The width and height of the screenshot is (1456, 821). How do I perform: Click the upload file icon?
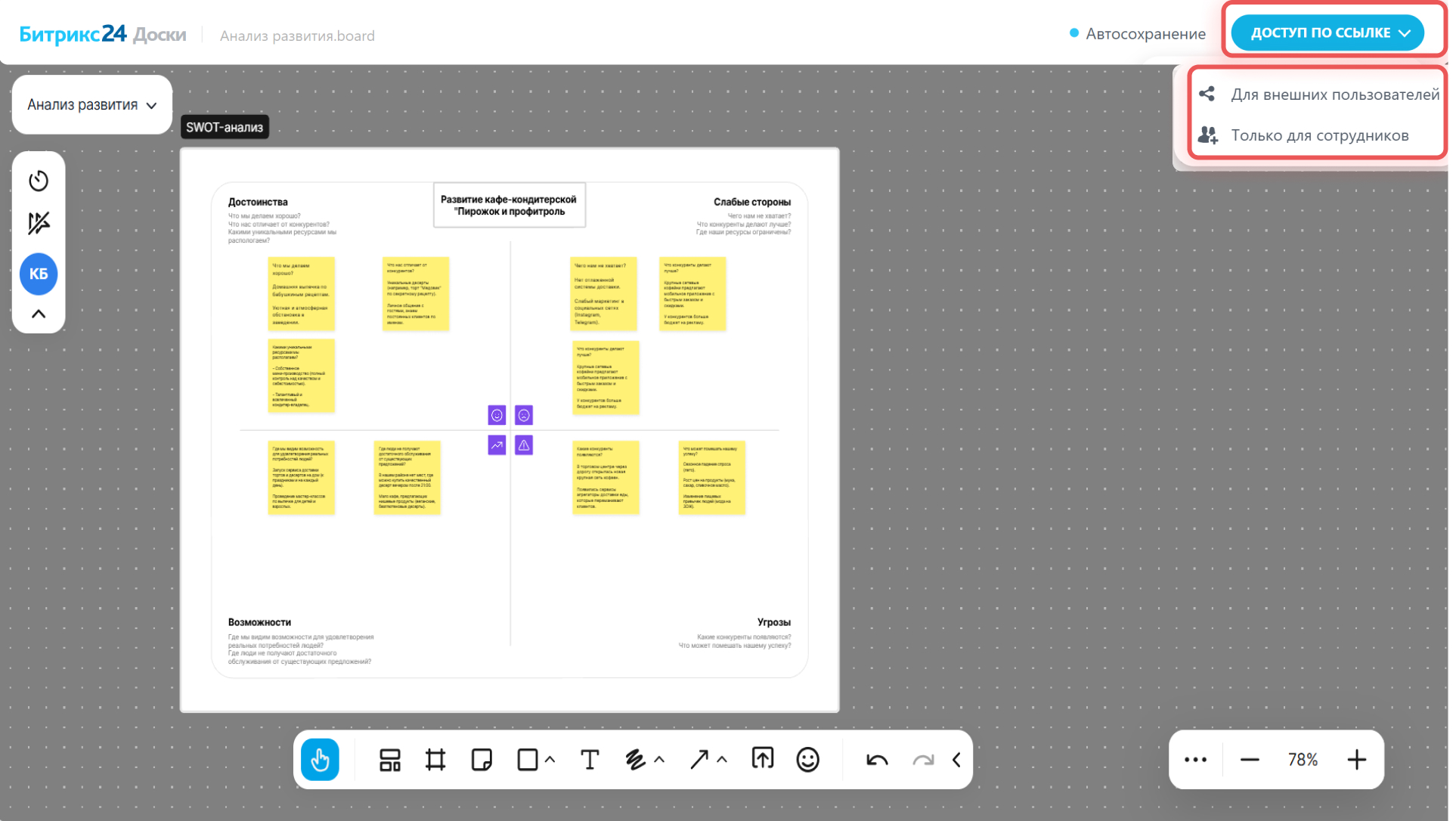point(763,758)
